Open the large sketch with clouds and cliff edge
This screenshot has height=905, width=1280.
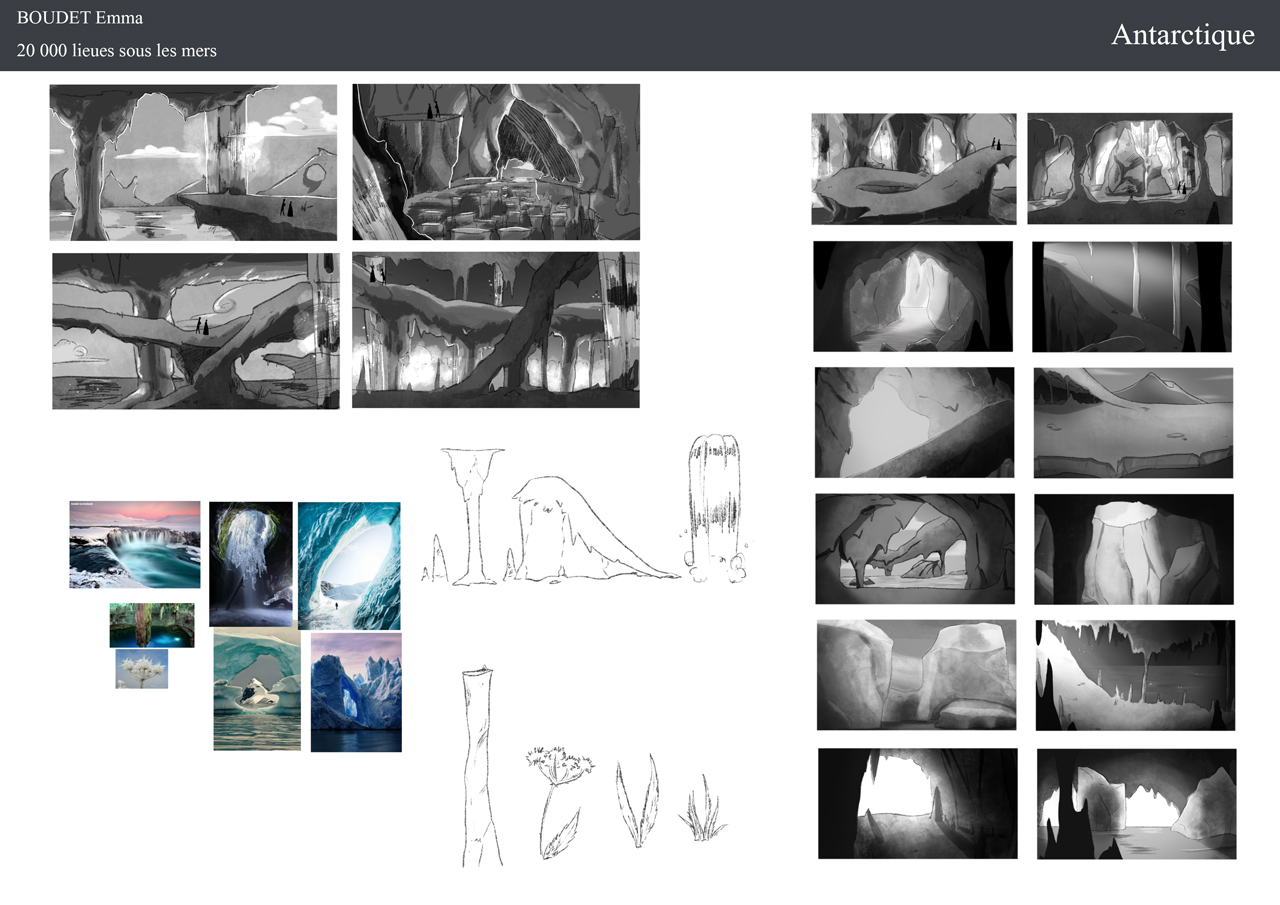point(193,162)
